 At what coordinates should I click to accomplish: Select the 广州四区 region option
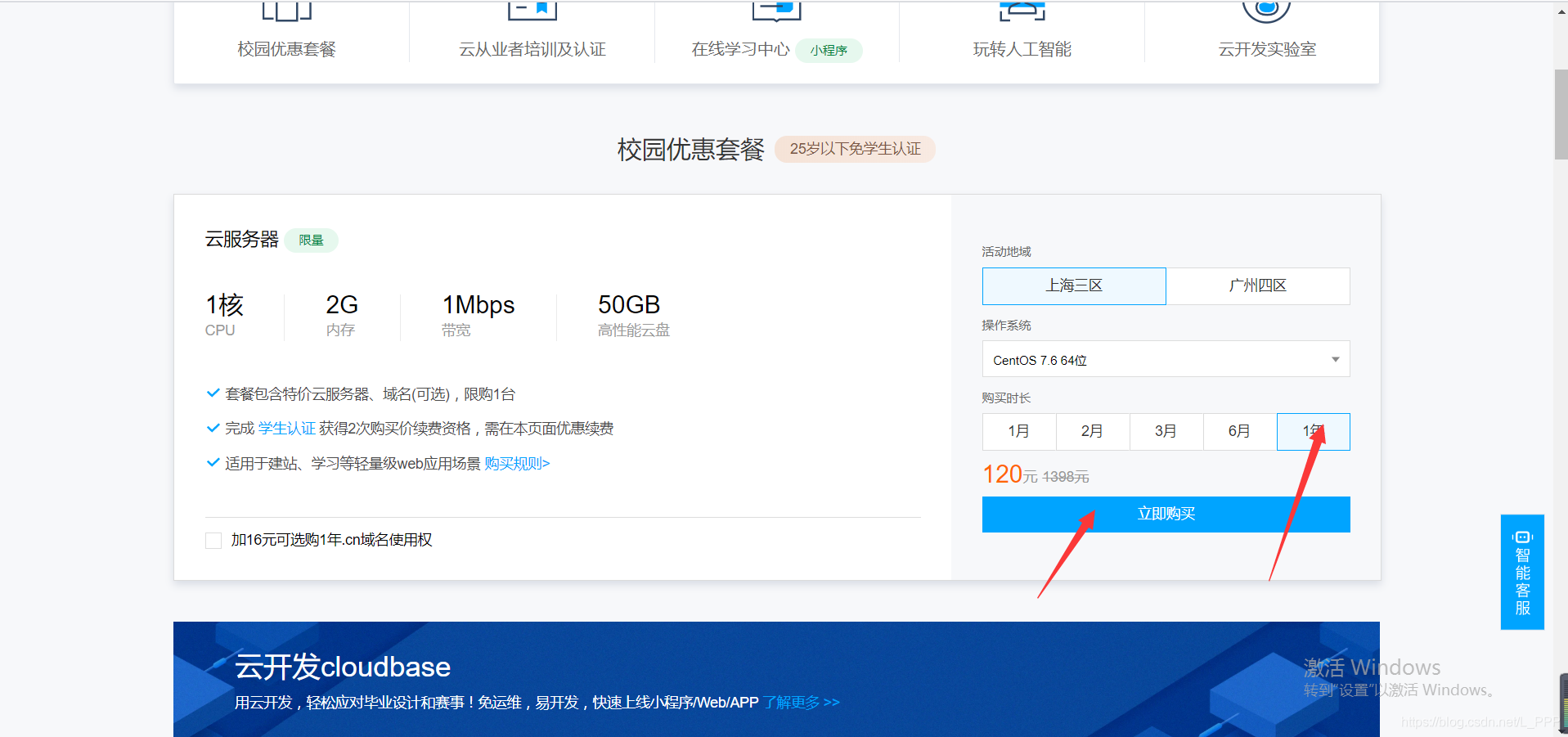click(x=1257, y=285)
